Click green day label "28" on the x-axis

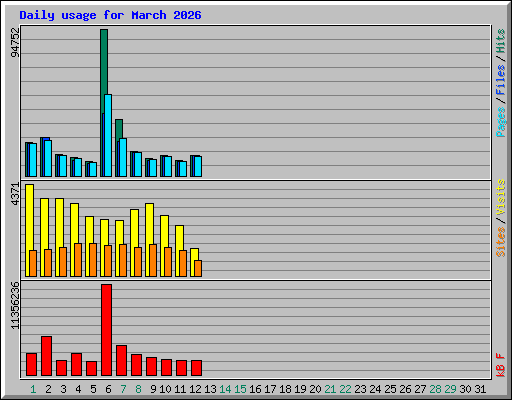(435, 389)
